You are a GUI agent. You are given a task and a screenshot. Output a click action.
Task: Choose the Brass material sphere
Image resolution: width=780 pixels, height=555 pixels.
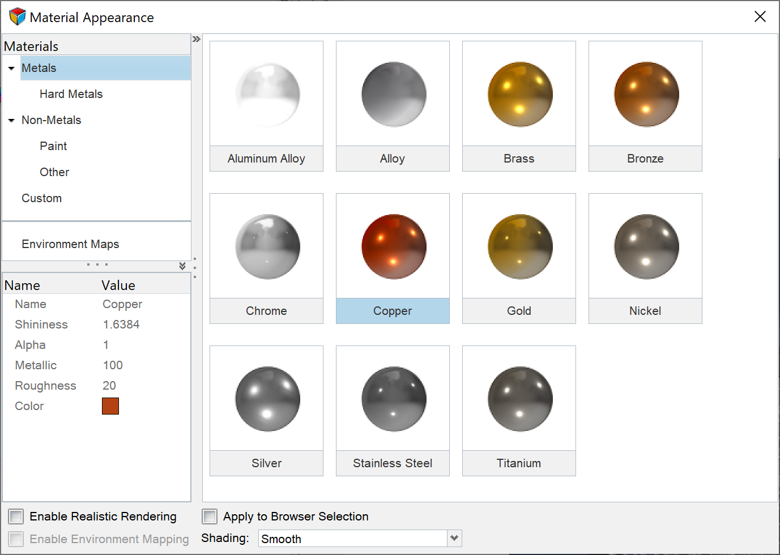click(x=519, y=94)
